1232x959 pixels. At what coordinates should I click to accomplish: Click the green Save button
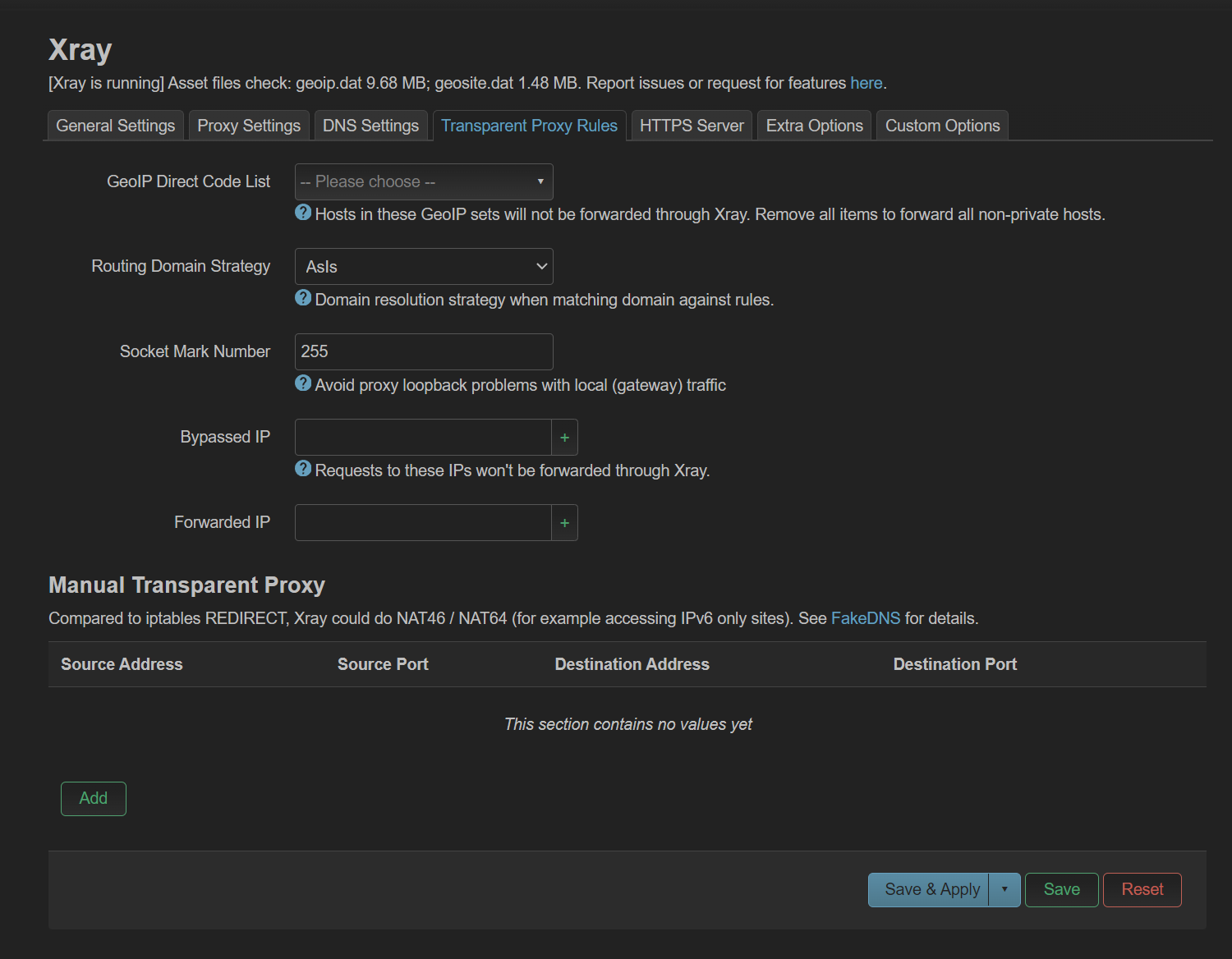[x=1062, y=890]
